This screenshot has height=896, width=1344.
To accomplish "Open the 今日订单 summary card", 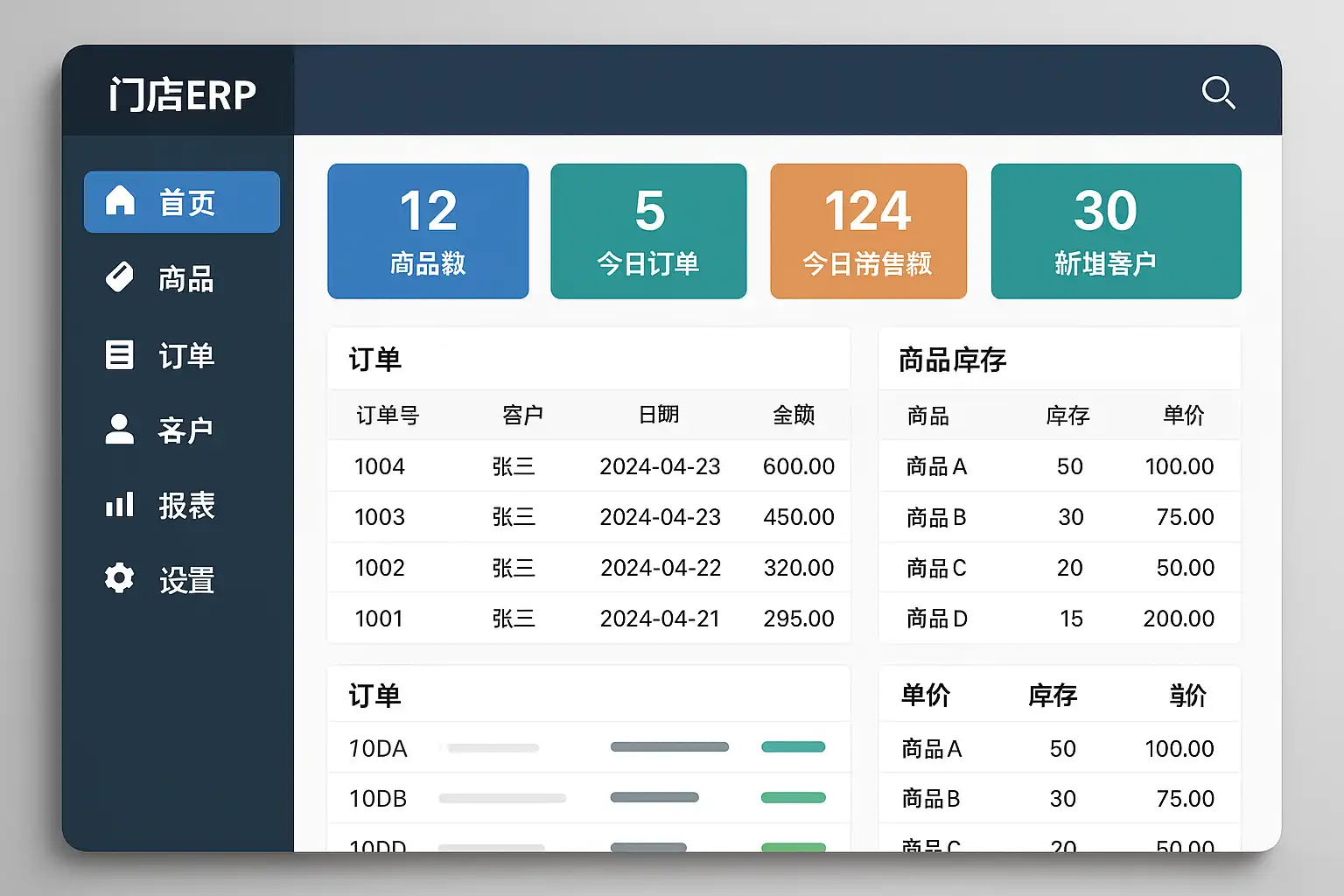I will point(648,231).
